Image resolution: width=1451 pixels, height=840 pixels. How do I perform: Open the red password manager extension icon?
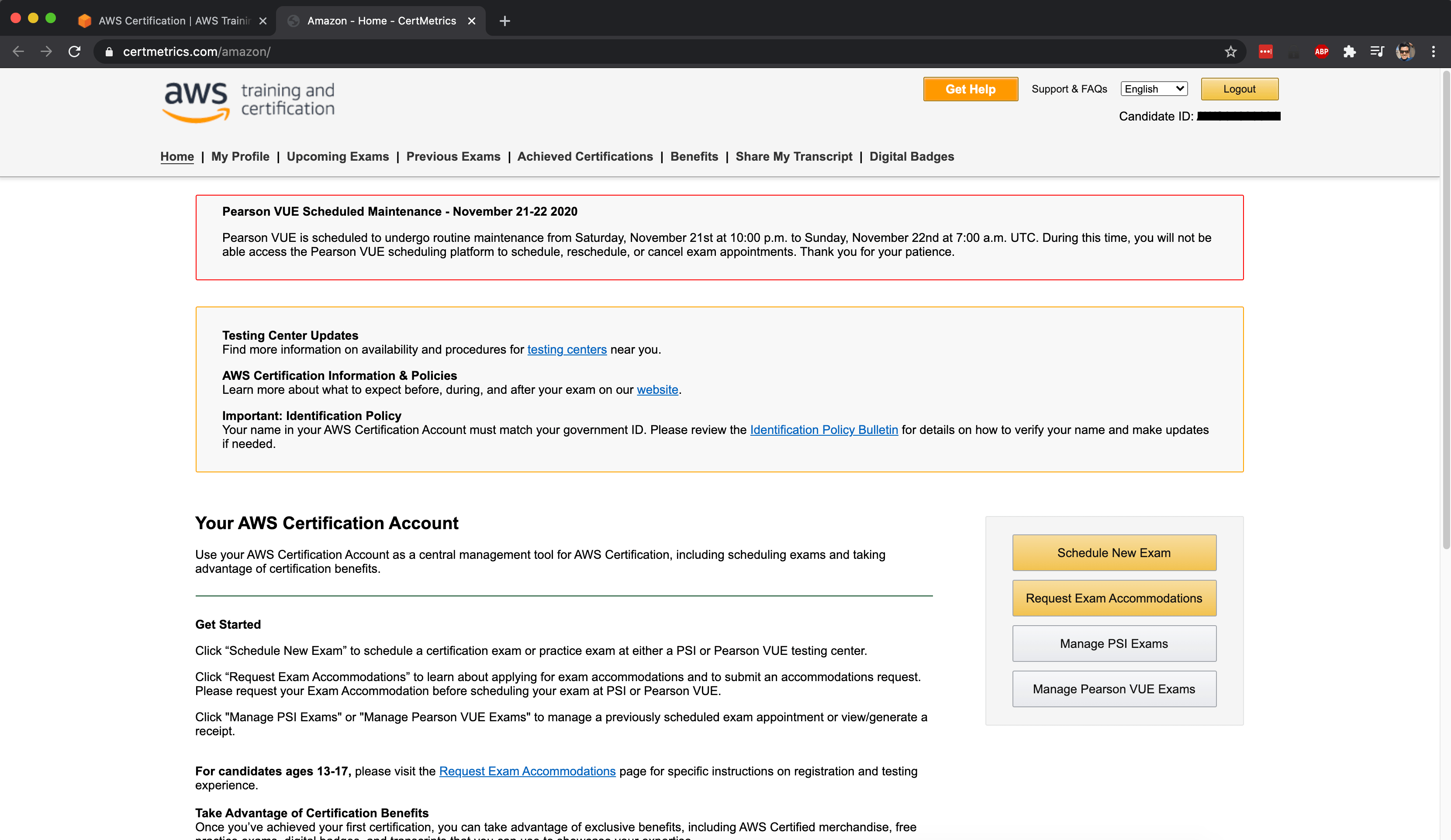(1266, 52)
